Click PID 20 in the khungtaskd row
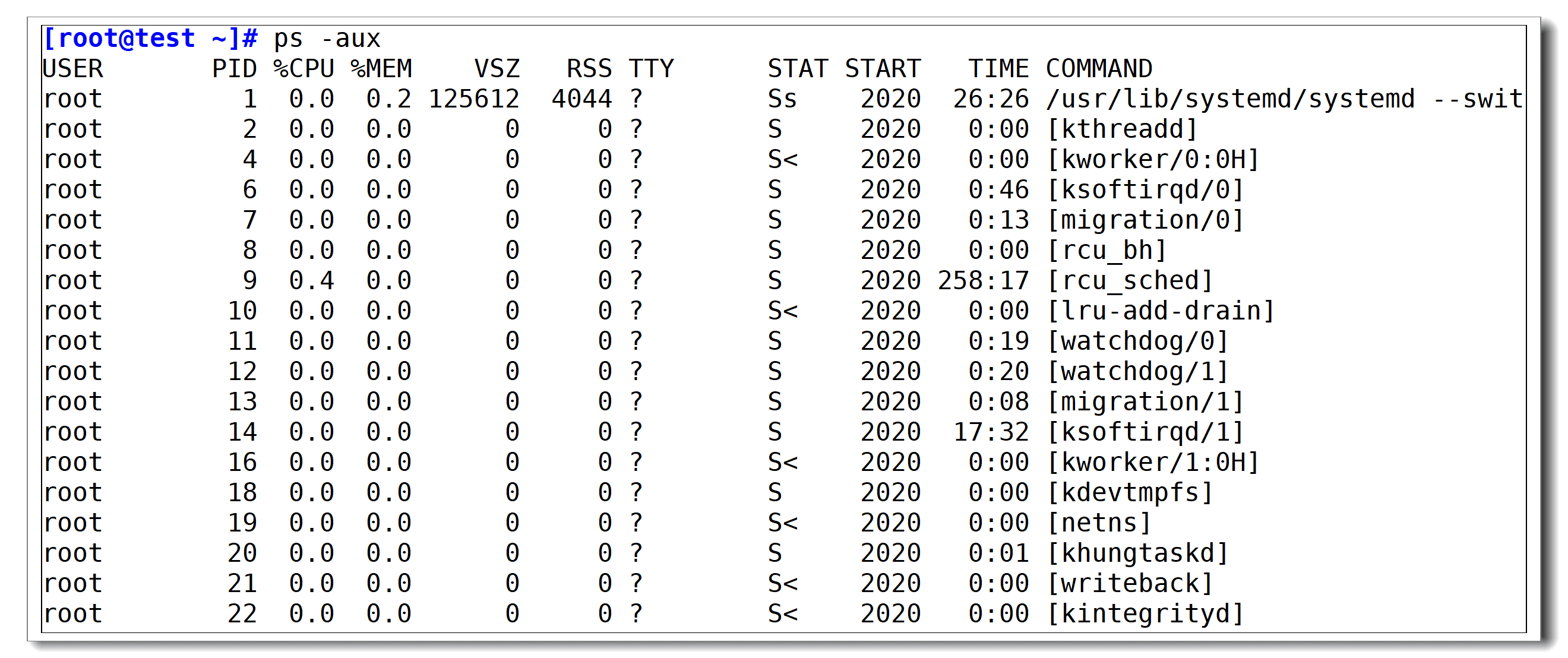Screen dimensions: 1568x658 click(x=242, y=553)
